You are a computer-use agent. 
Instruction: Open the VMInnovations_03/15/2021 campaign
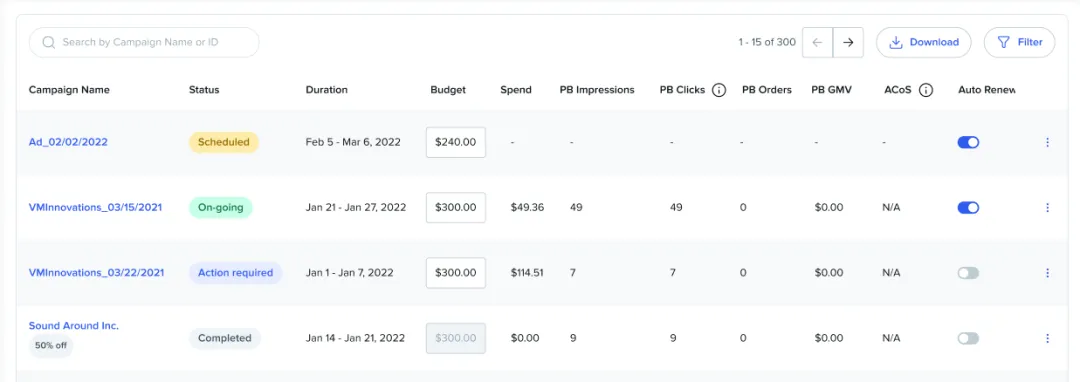click(95, 207)
